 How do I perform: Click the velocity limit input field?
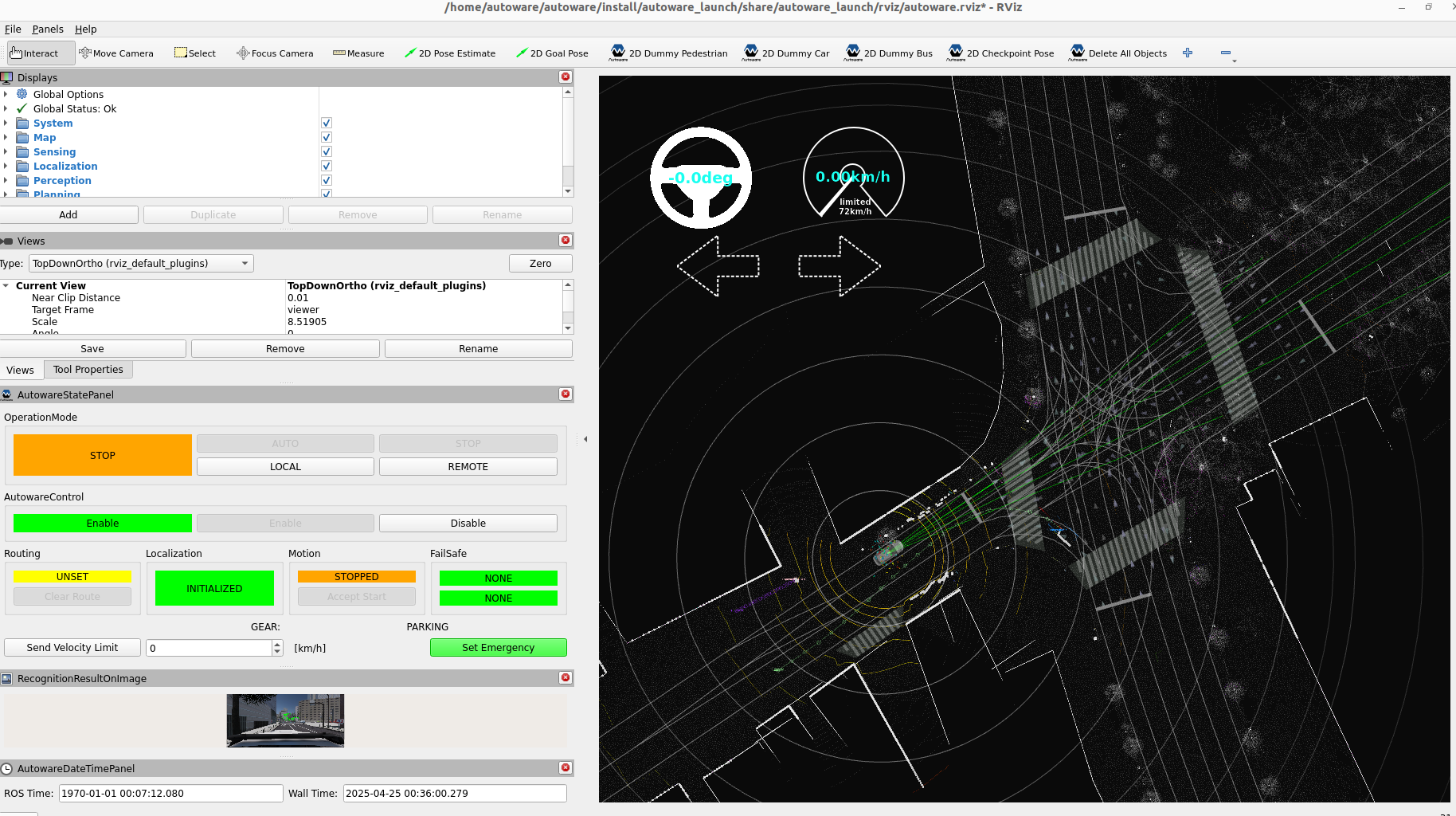[209, 648]
